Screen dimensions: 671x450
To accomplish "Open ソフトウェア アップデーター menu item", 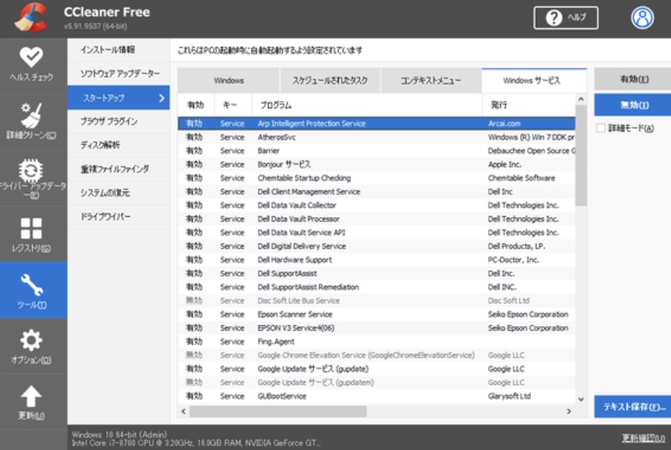I will tap(119, 74).
